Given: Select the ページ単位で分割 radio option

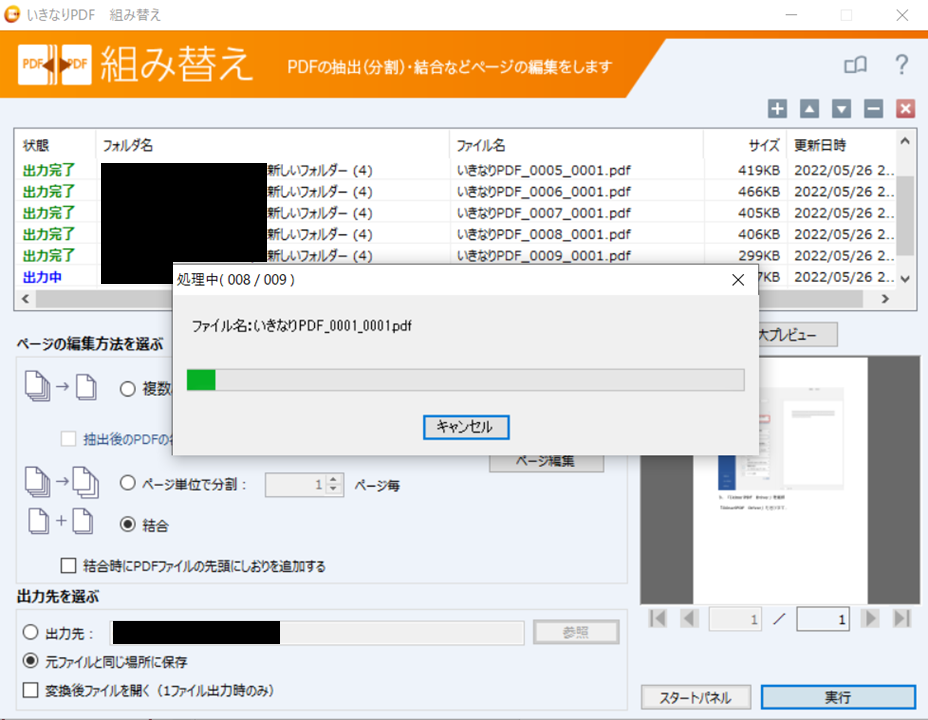Looking at the screenshot, I should pyautogui.click(x=127, y=483).
